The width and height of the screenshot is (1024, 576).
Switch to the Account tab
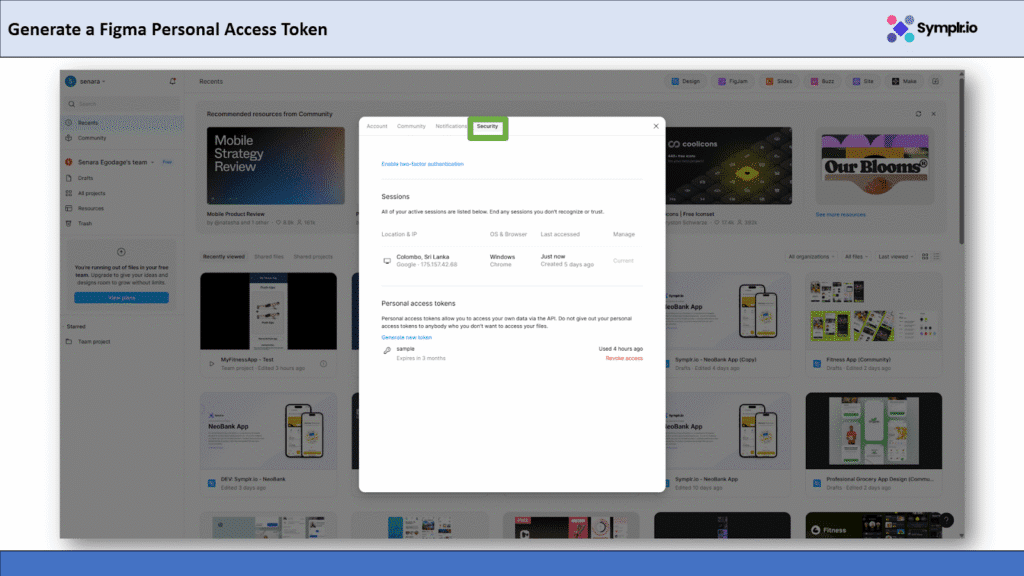[376, 127]
